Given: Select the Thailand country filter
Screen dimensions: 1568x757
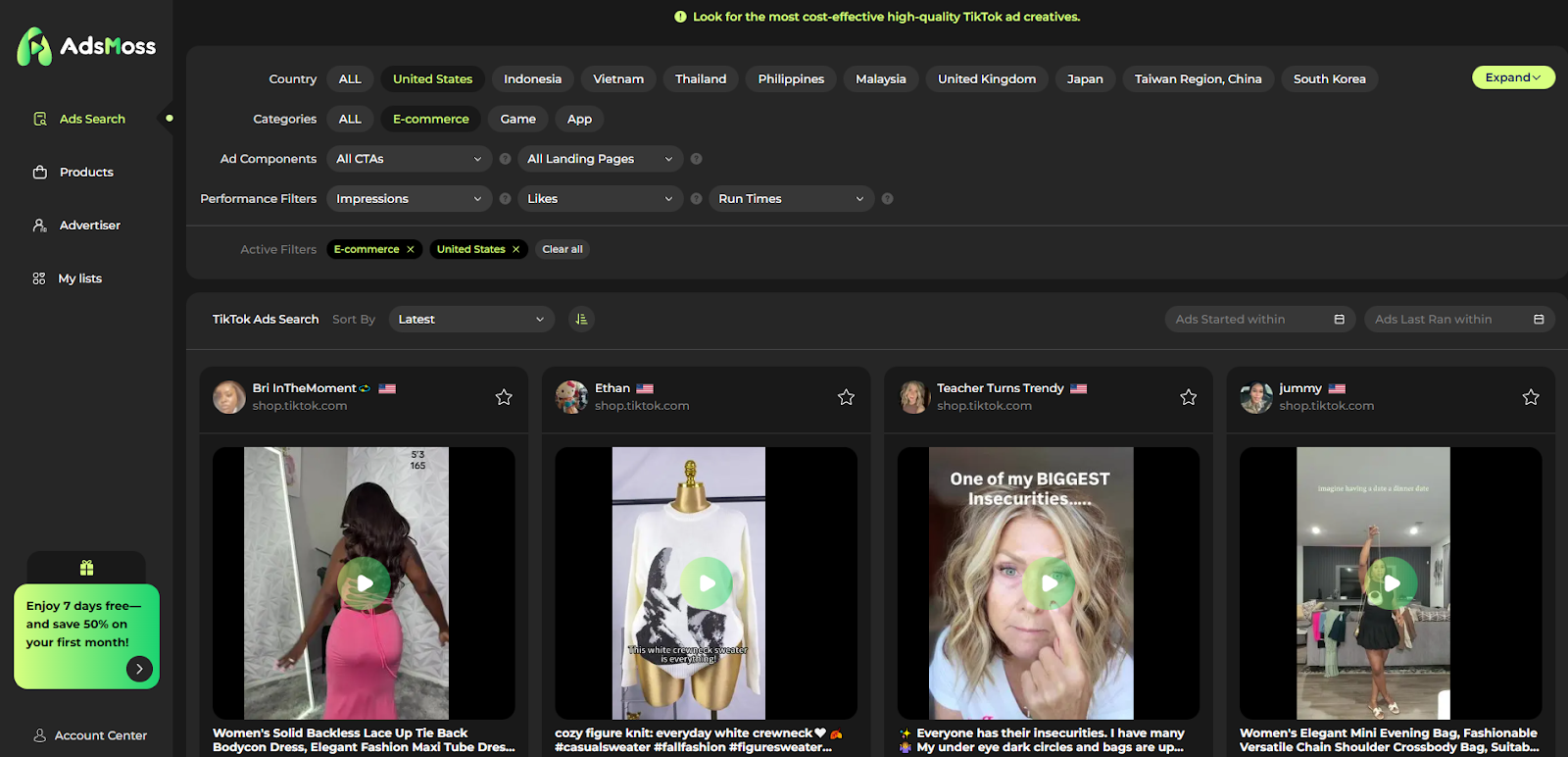Looking at the screenshot, I should tap(701, 79).
